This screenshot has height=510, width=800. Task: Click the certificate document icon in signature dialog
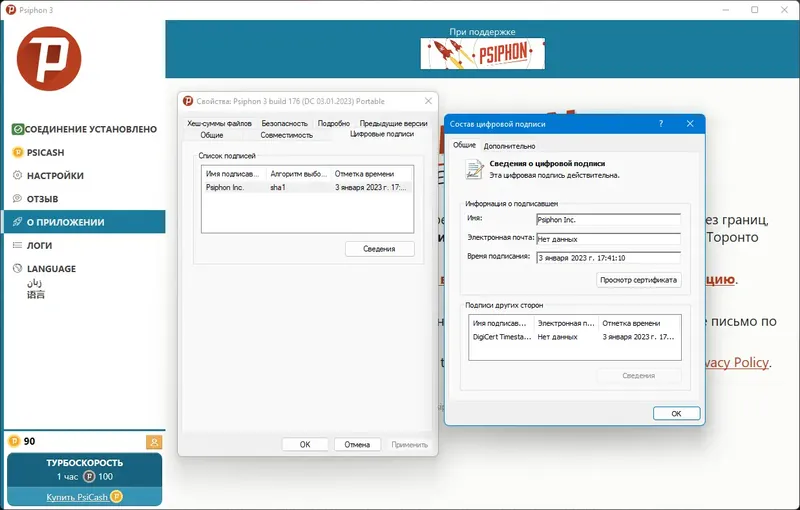point(474,169)
